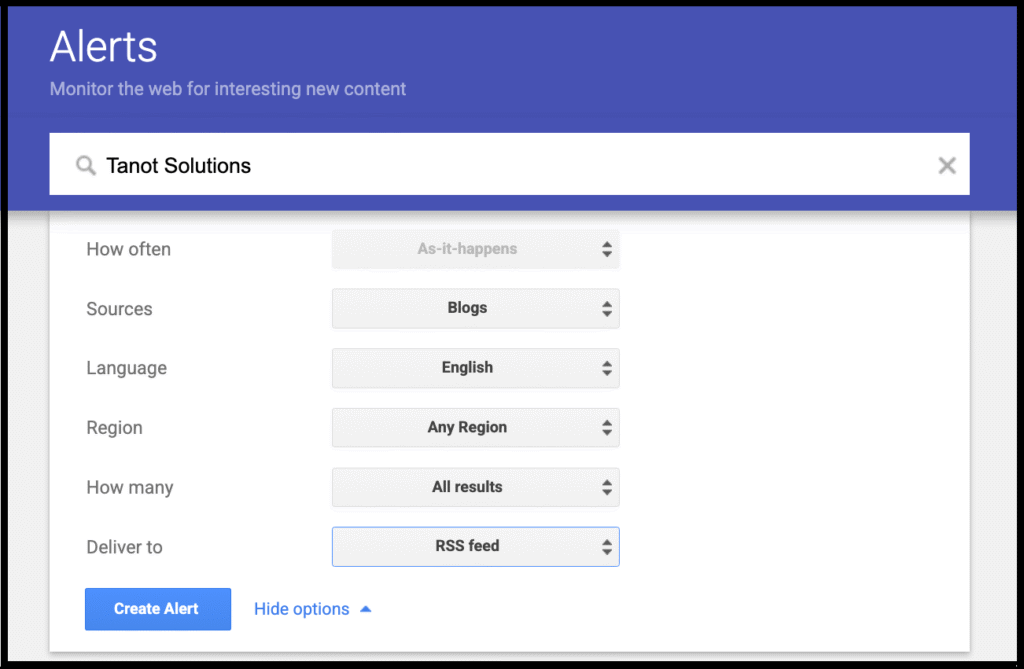Click the stepper arrows on Region dropdown
This screenshot has width=1024, height=669.
tap(606, 428)
